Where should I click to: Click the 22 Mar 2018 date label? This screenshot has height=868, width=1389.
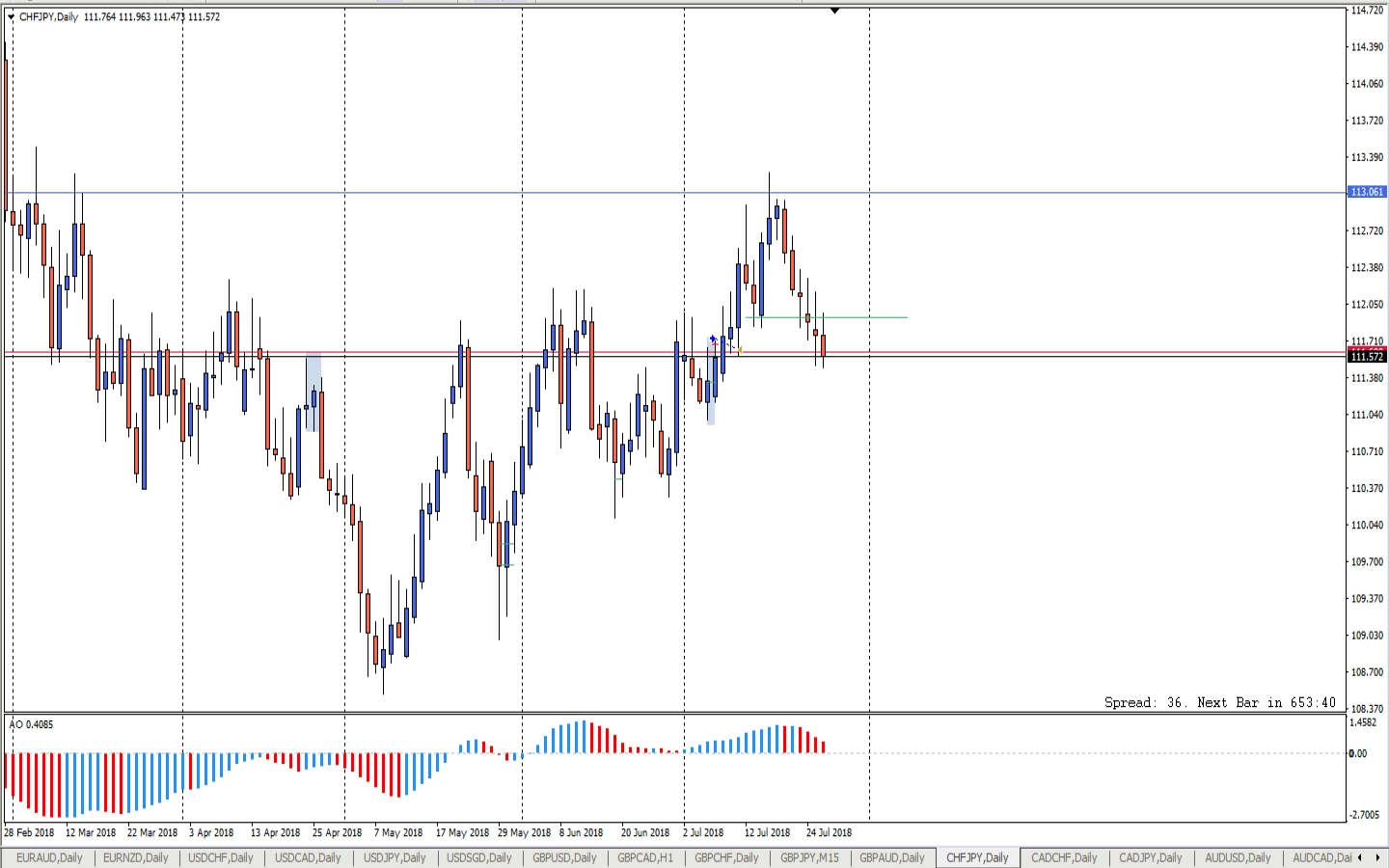152,832
